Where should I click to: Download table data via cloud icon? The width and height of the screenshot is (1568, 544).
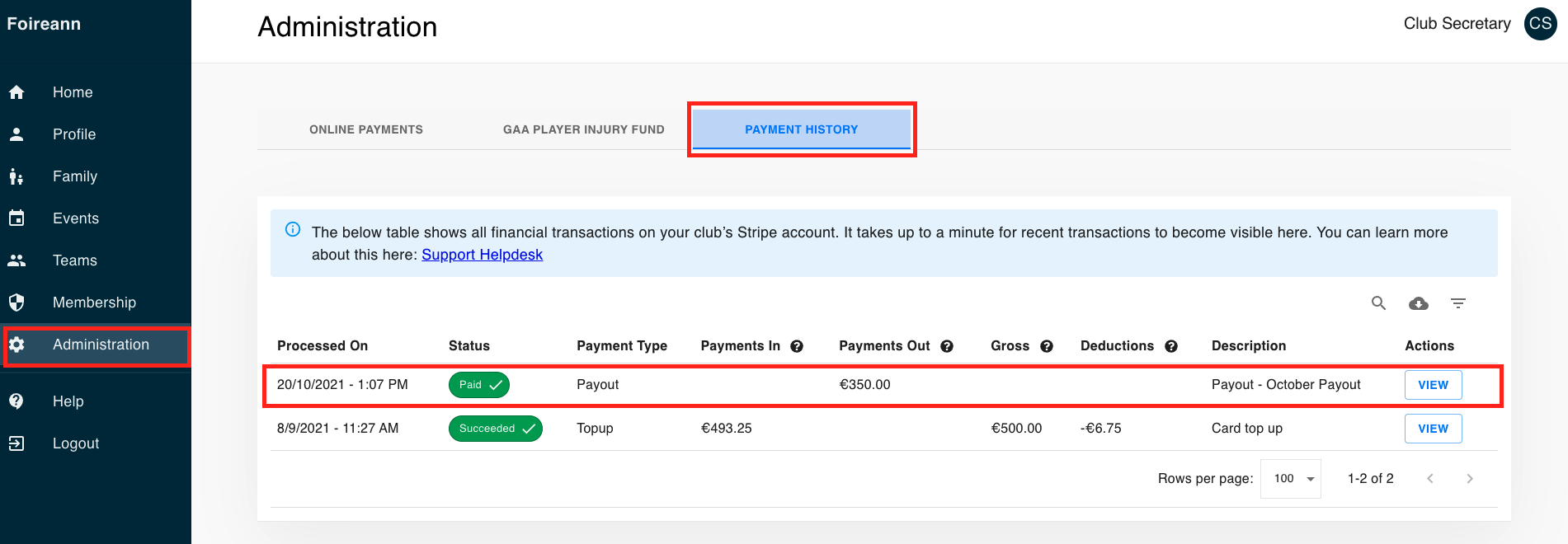click(x=1419, y=303)
